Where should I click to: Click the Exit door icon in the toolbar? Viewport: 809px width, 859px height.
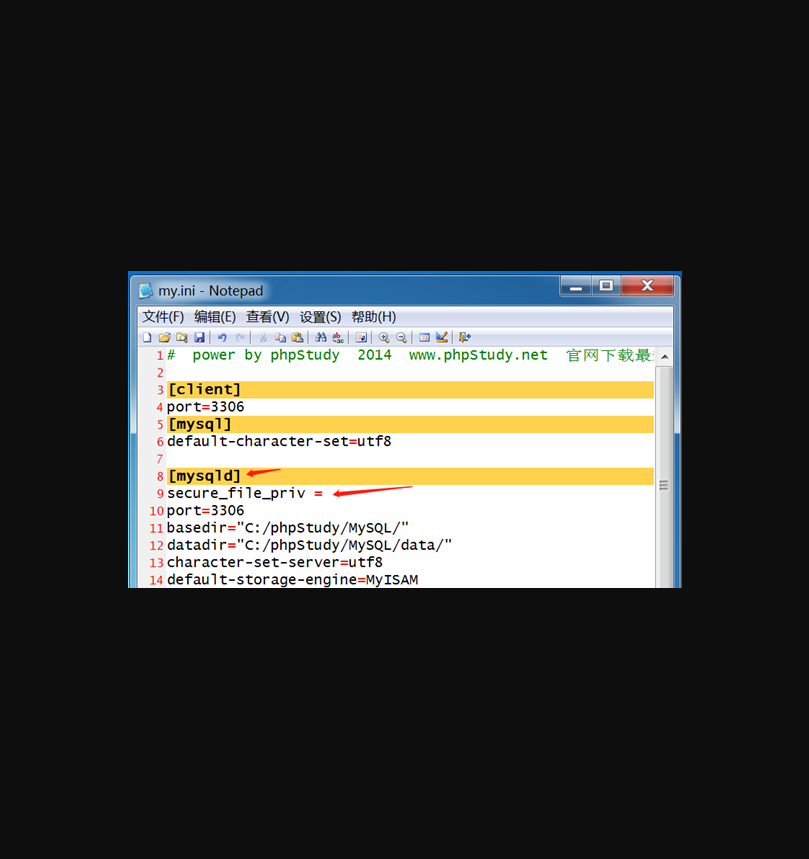click(465, 338)
